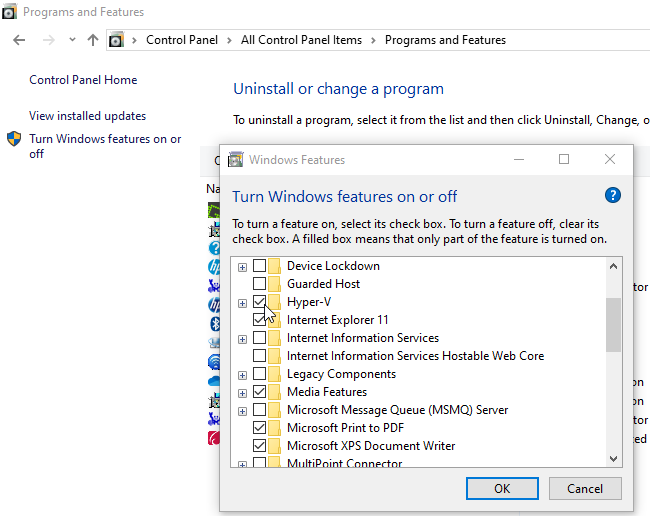Click the Hyper-V folder icon
Image resolution: width=650 pixels, height=516 pixels.
(x=274, y=302)
